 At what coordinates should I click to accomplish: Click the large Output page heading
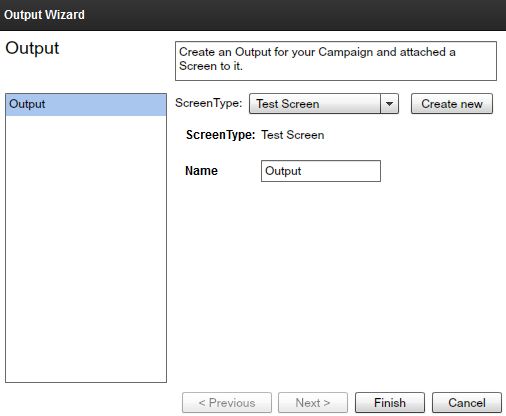click(x=32, y=48)
